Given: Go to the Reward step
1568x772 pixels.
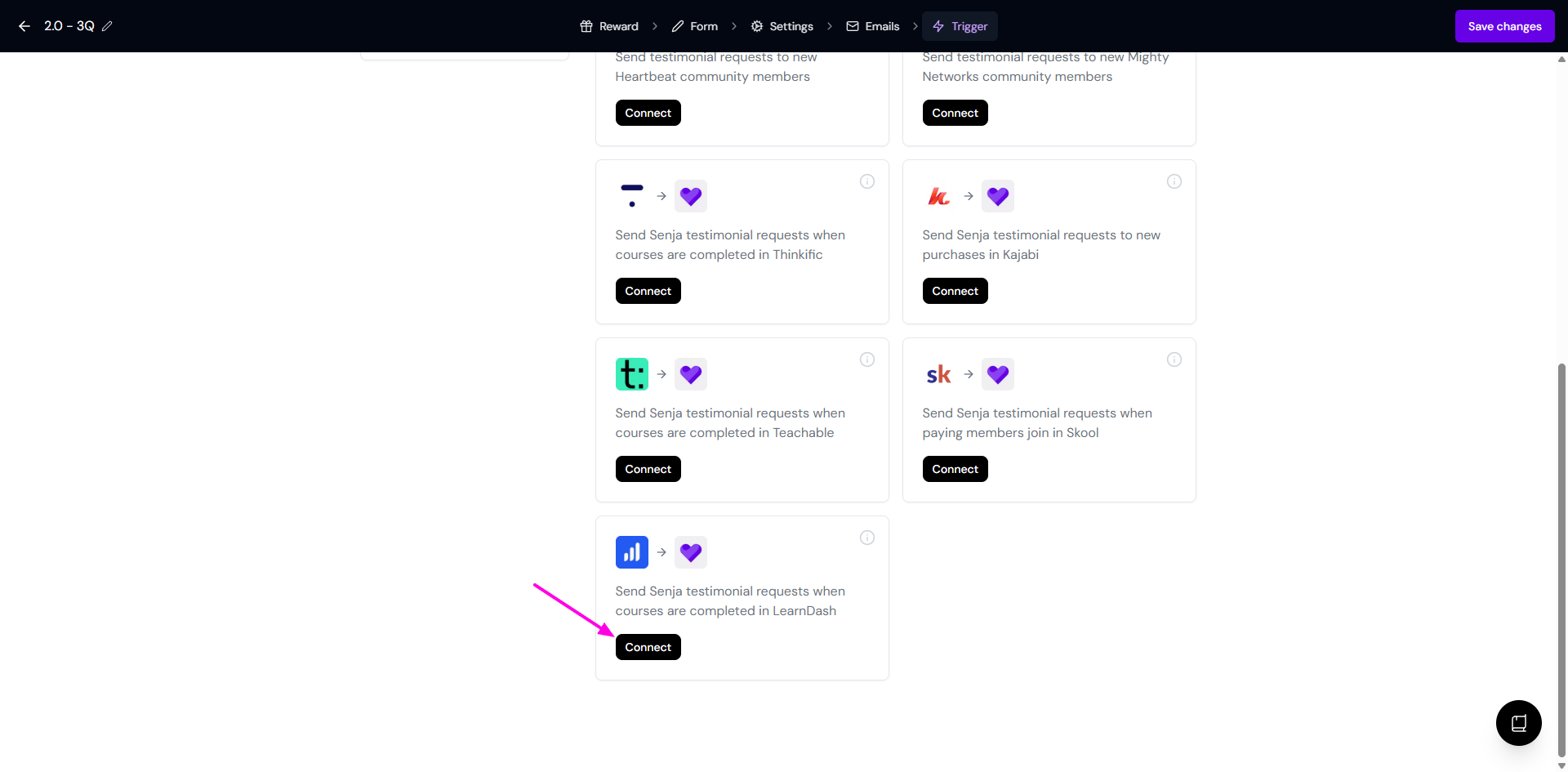Looking at the screenshot, I should 609,26.
